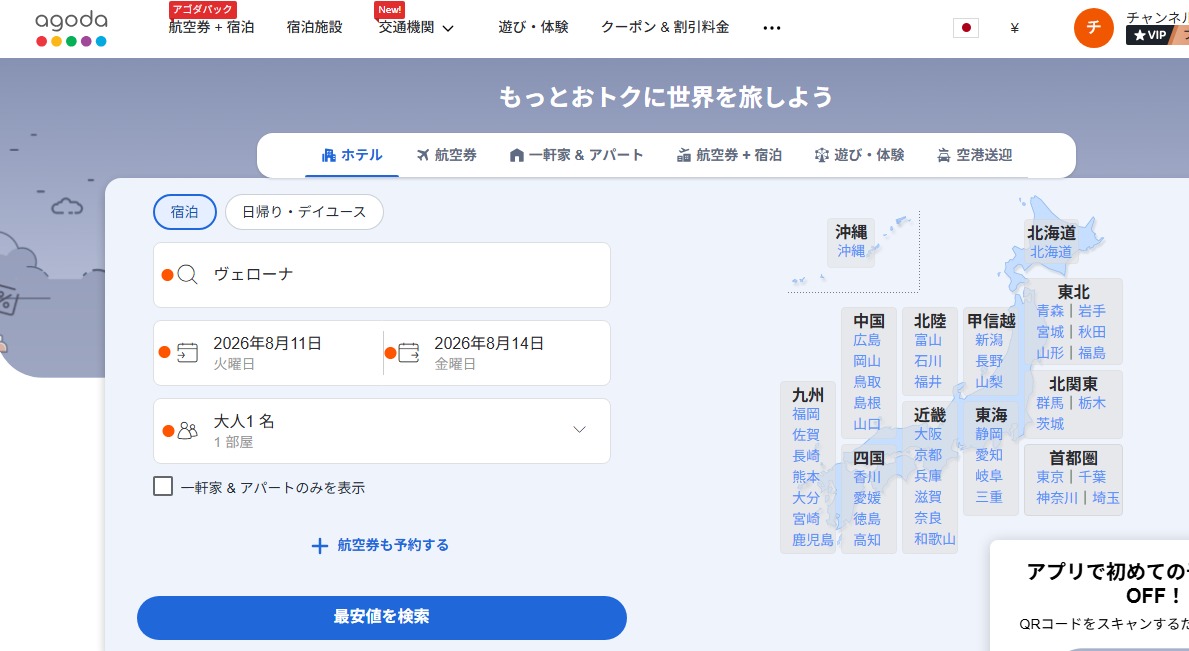This screenshot has width=1189, height=651.
Task: Select 大阪 in 近畿 region
Action: (x=927, y=434)
